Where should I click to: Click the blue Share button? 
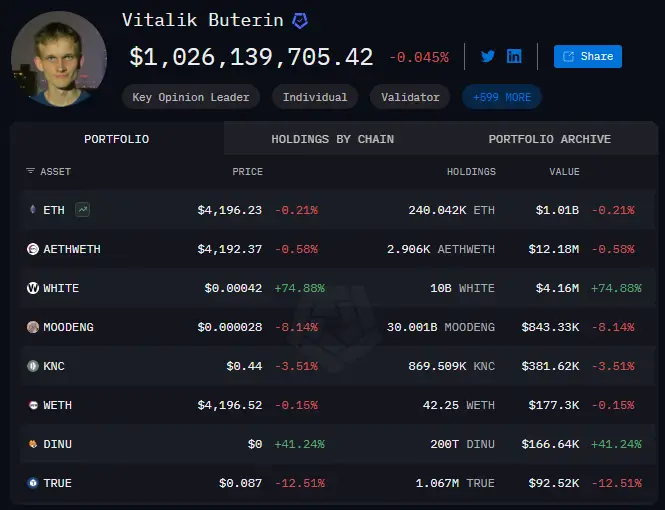588,56
